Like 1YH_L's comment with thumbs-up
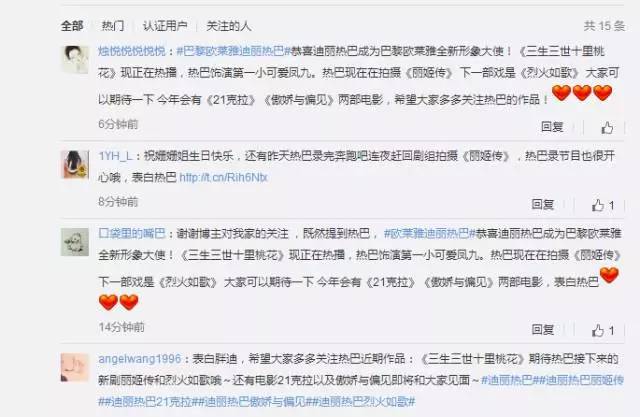Screen dimensions: 640x417 603,205
